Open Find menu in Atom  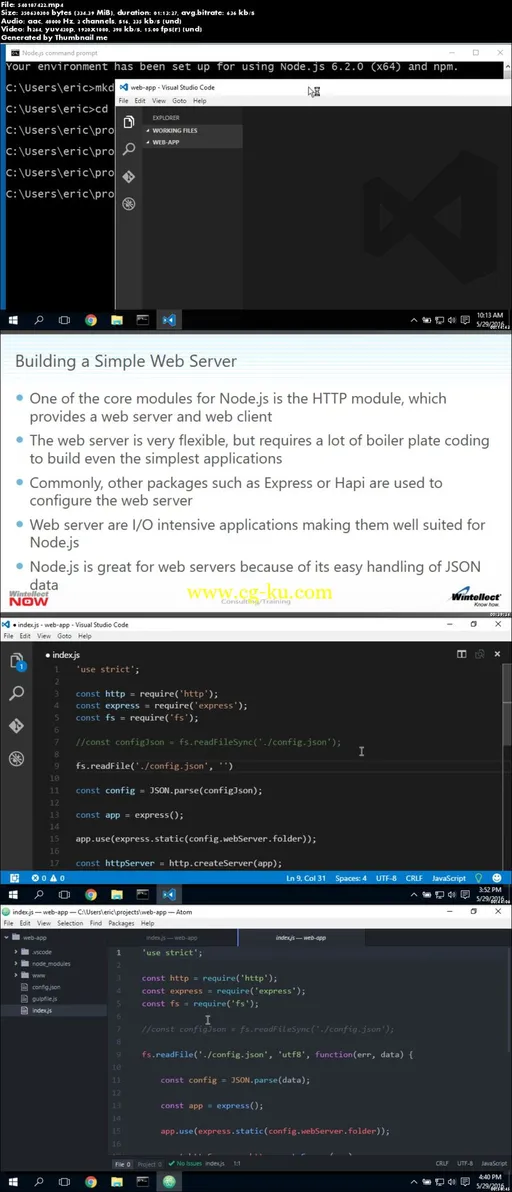pyautogui.click(x=96, y=923)
